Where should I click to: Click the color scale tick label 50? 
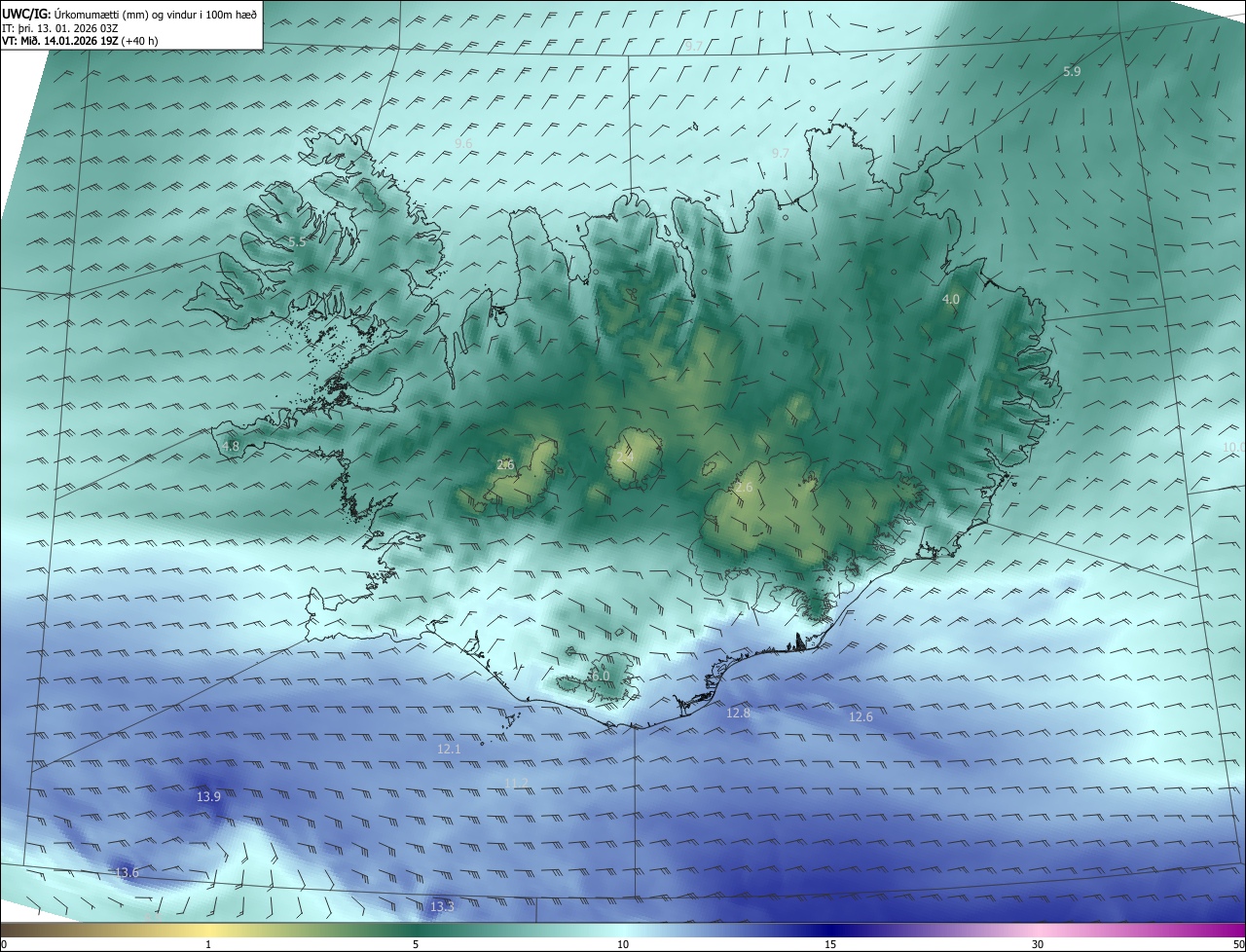coord(1237,944)
